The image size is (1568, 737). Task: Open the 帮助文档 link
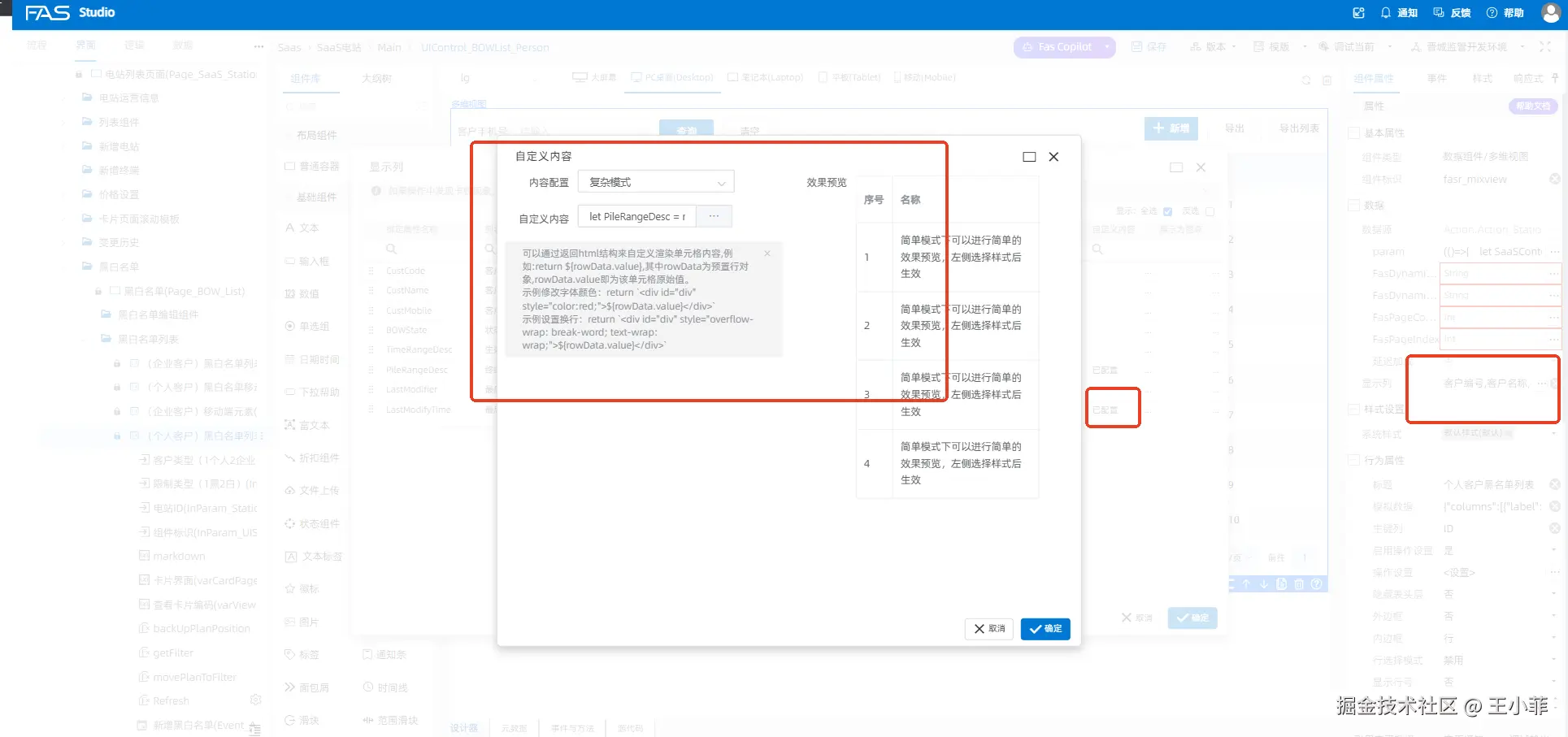coord(1533,106)
